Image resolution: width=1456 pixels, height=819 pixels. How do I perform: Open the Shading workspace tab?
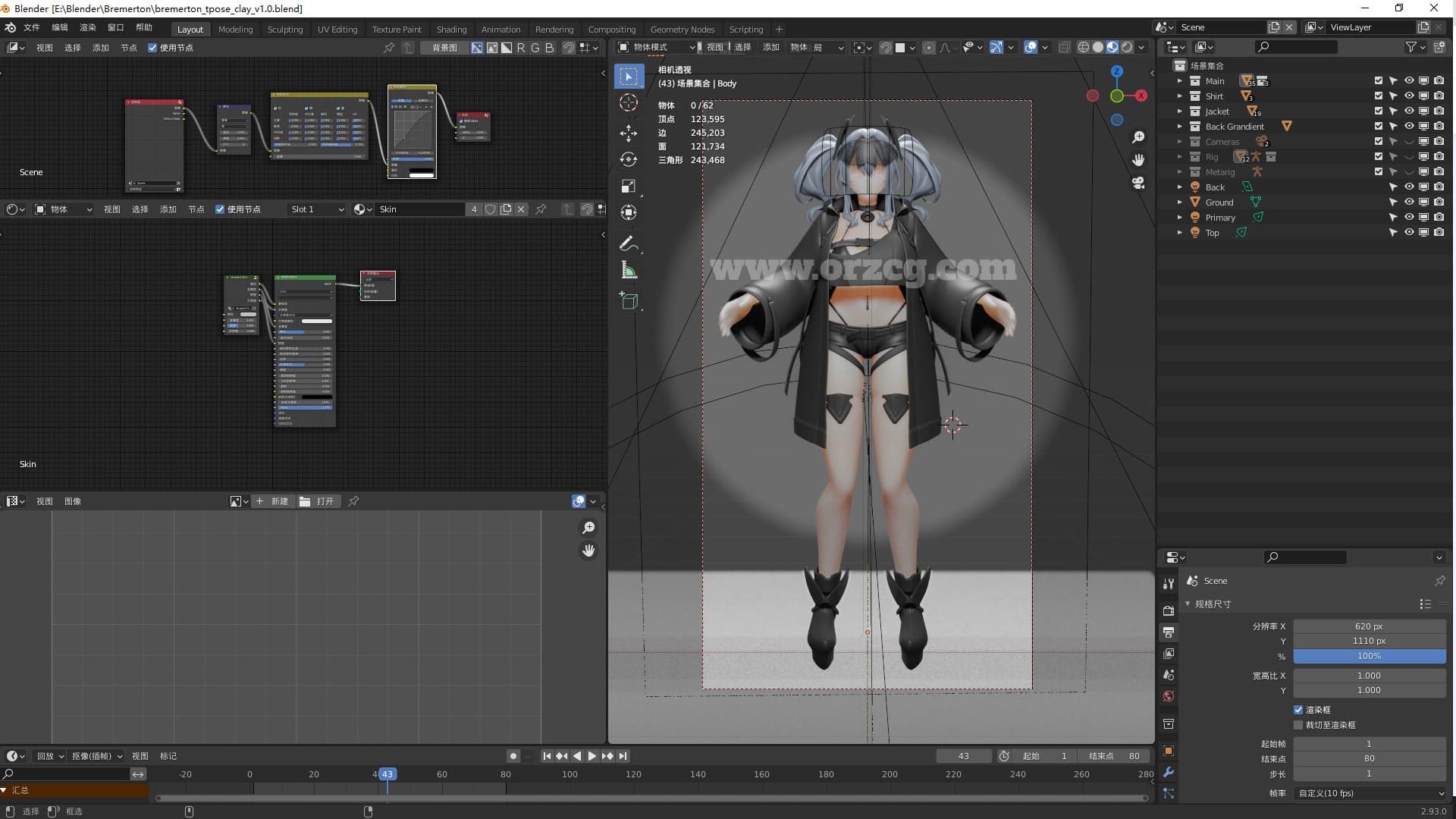(451, 30)
